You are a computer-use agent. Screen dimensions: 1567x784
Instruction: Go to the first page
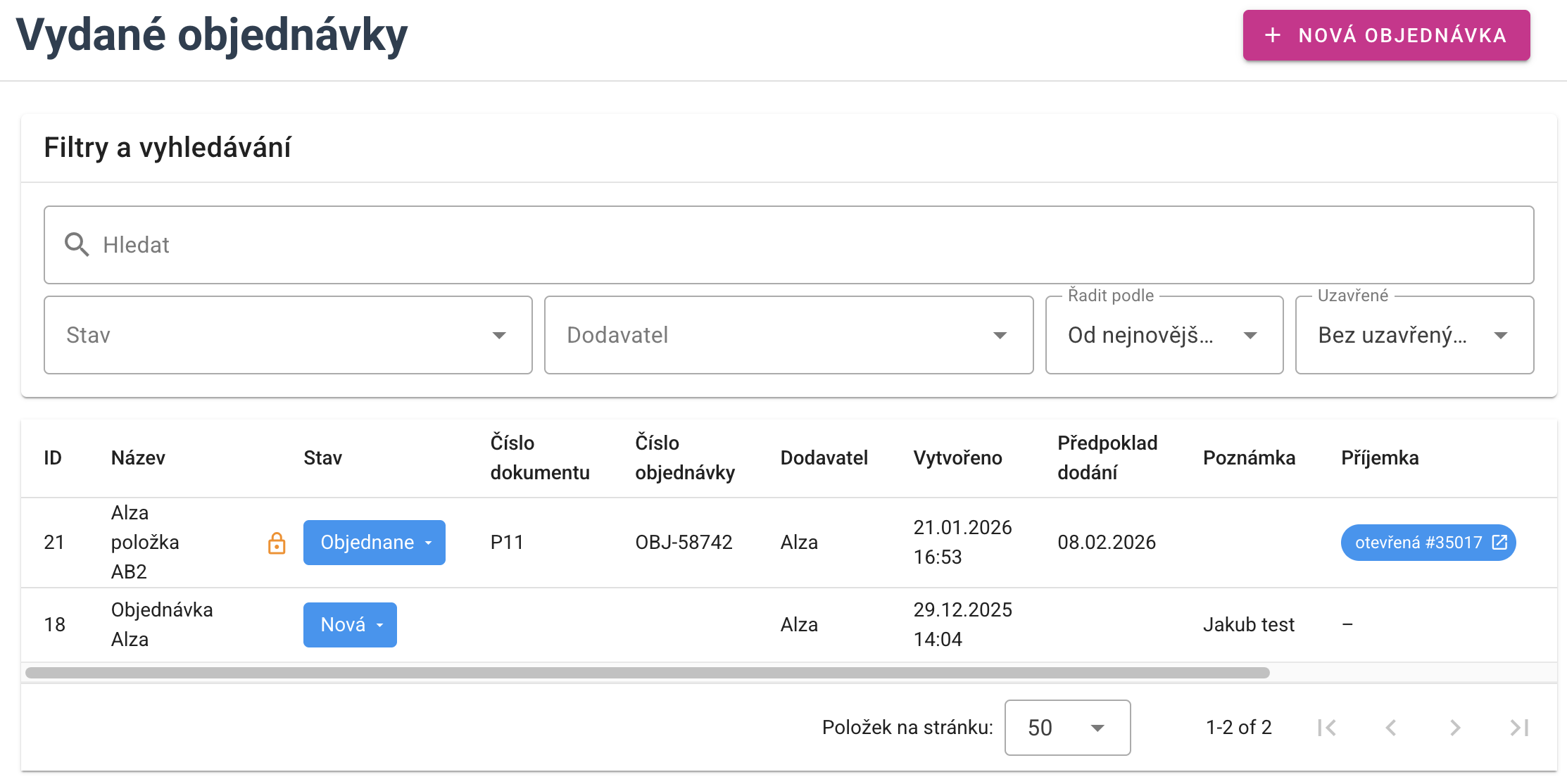[x=1327, y=728]
